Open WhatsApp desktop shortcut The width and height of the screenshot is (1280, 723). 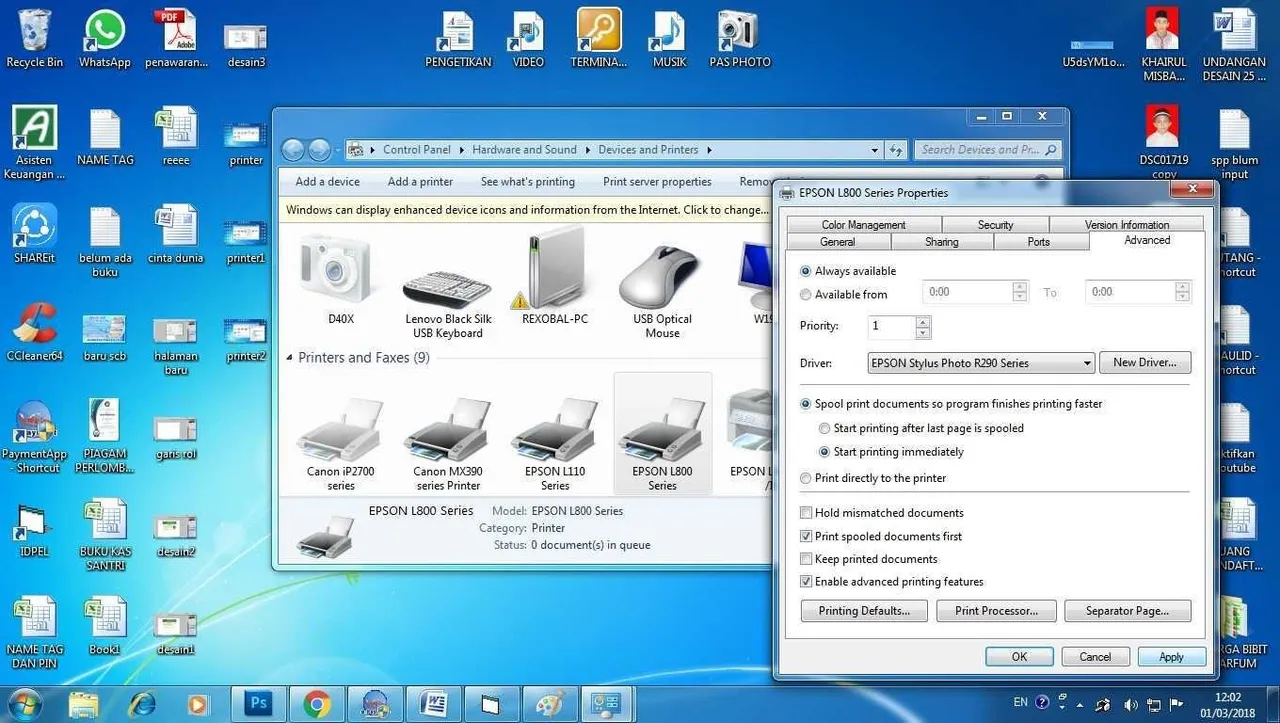(105, 38)
